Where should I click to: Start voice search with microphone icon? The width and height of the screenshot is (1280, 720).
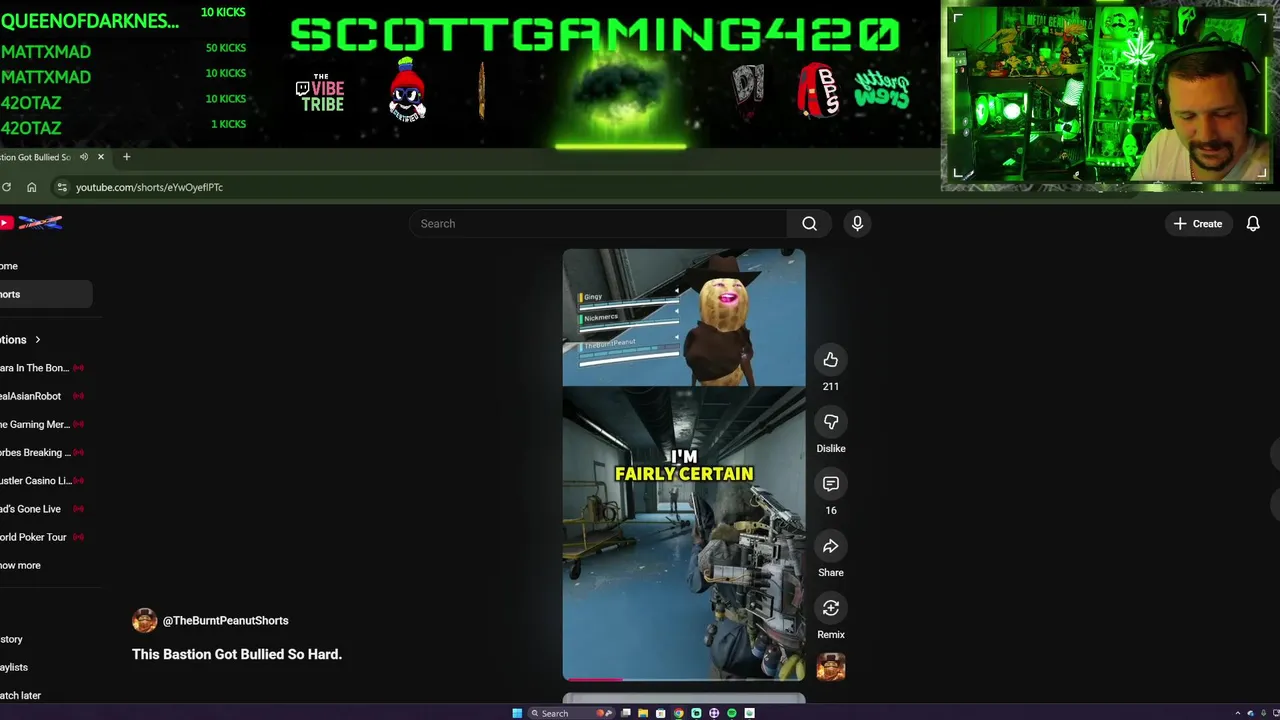click(x=857, y=224)
